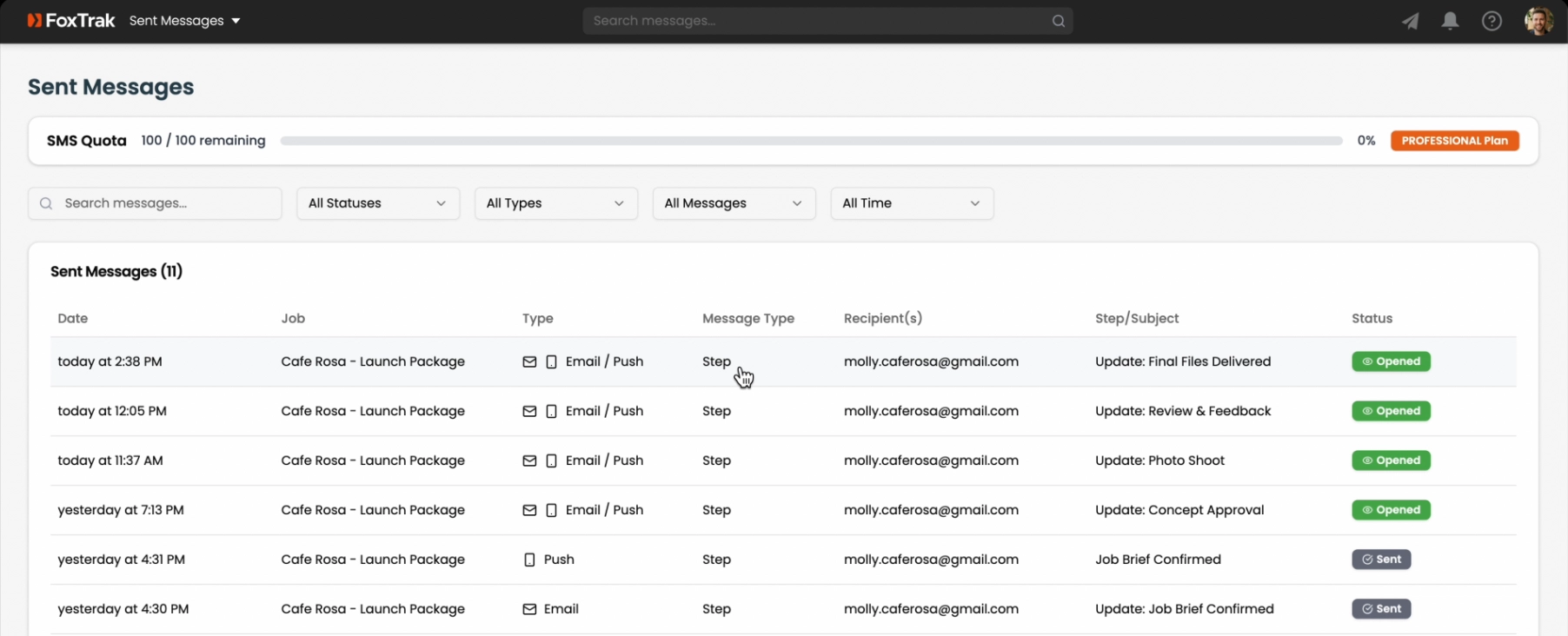
Task: Click email envelope icon in 2:38 PM row
Action: pos(529,361)
